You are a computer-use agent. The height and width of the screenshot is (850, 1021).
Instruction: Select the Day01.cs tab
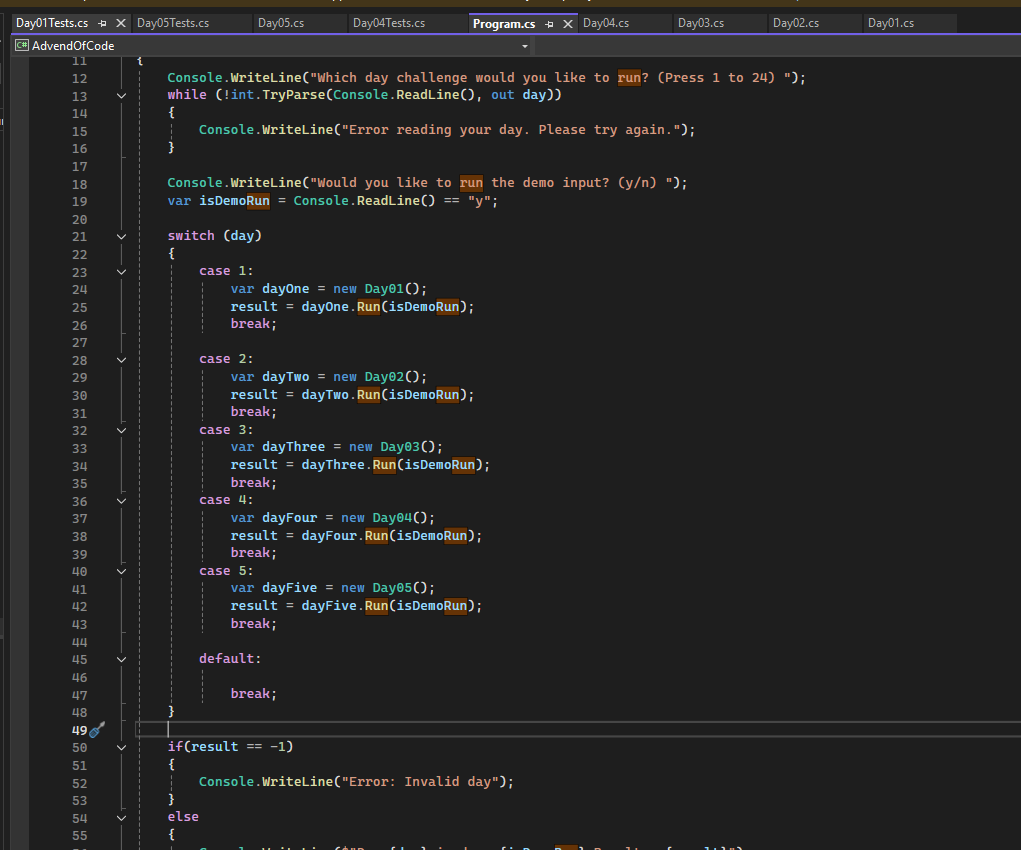pyautogui.click(x=891, y=23)
